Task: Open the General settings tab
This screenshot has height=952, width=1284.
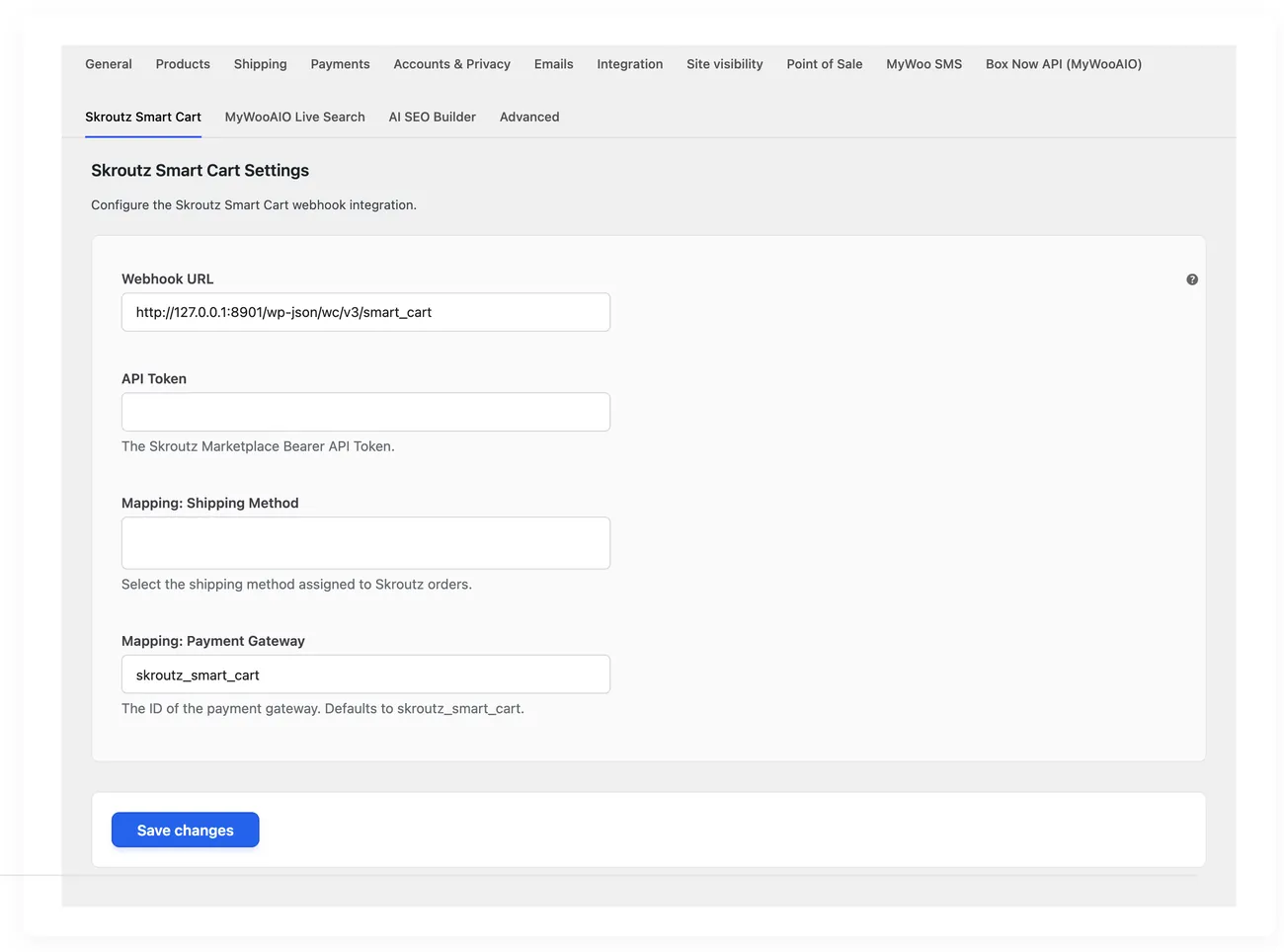Action: (x=109, y=64)
